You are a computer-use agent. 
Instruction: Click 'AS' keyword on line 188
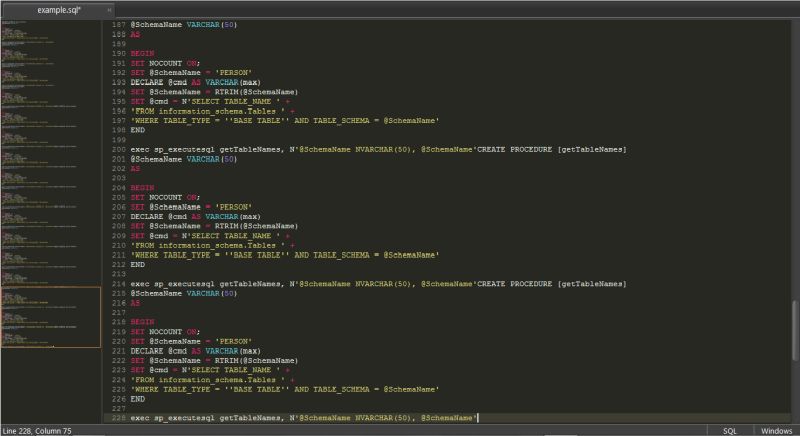pyautogui.click(x=135, y=34)
